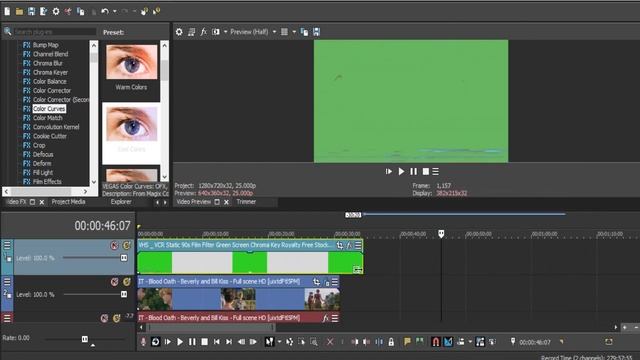This screenshot has width=640, height=360.
Task: Close the Video Preview tab
Action: tap(226, 202)
